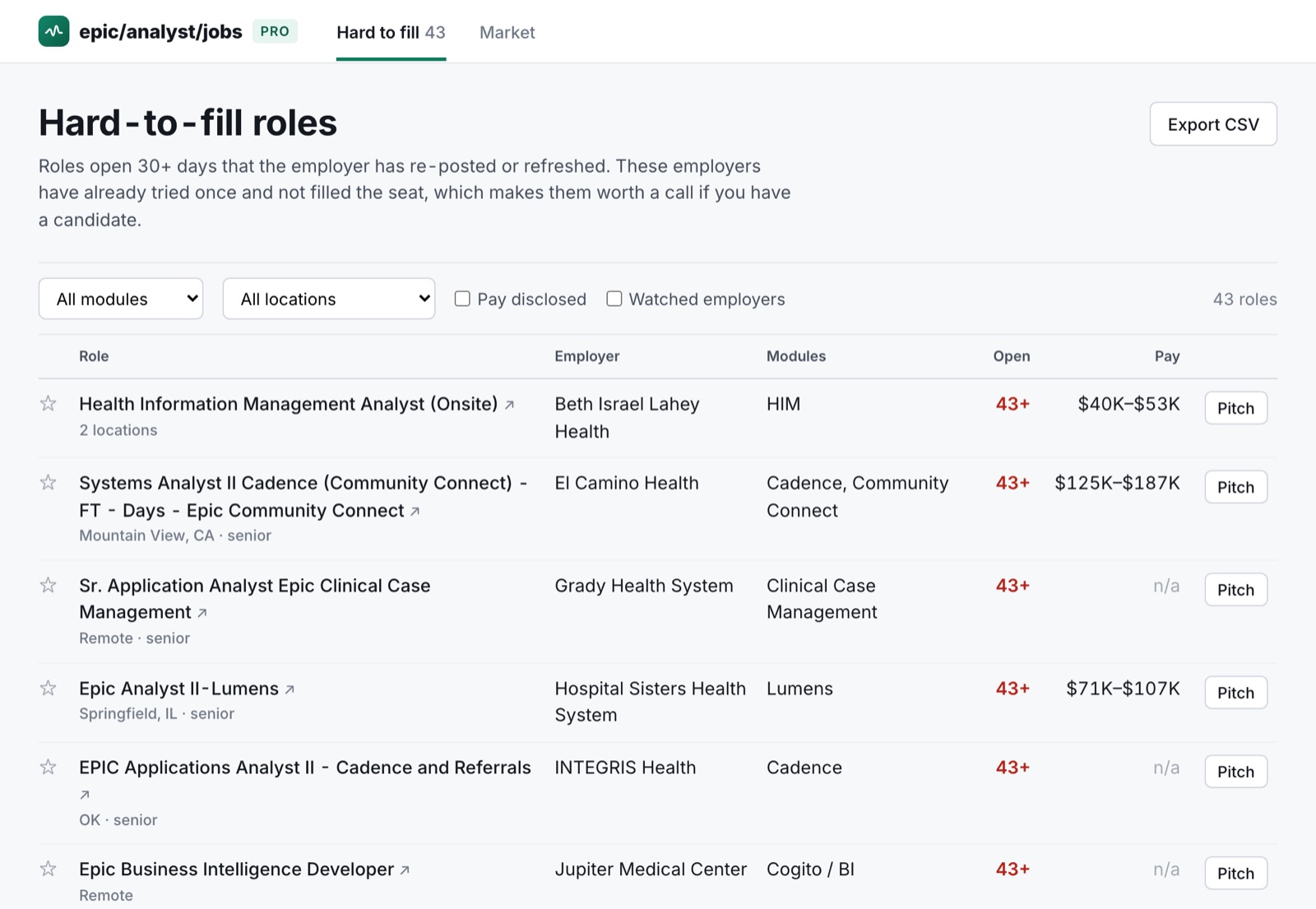Star the Health Information Management Analyst role

coord(49,403)
